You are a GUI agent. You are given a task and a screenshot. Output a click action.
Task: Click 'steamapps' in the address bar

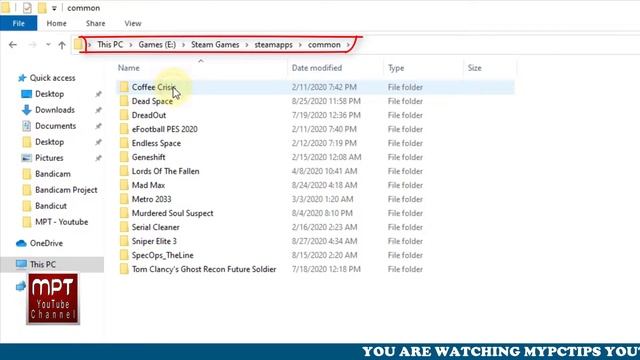point(273,44)
